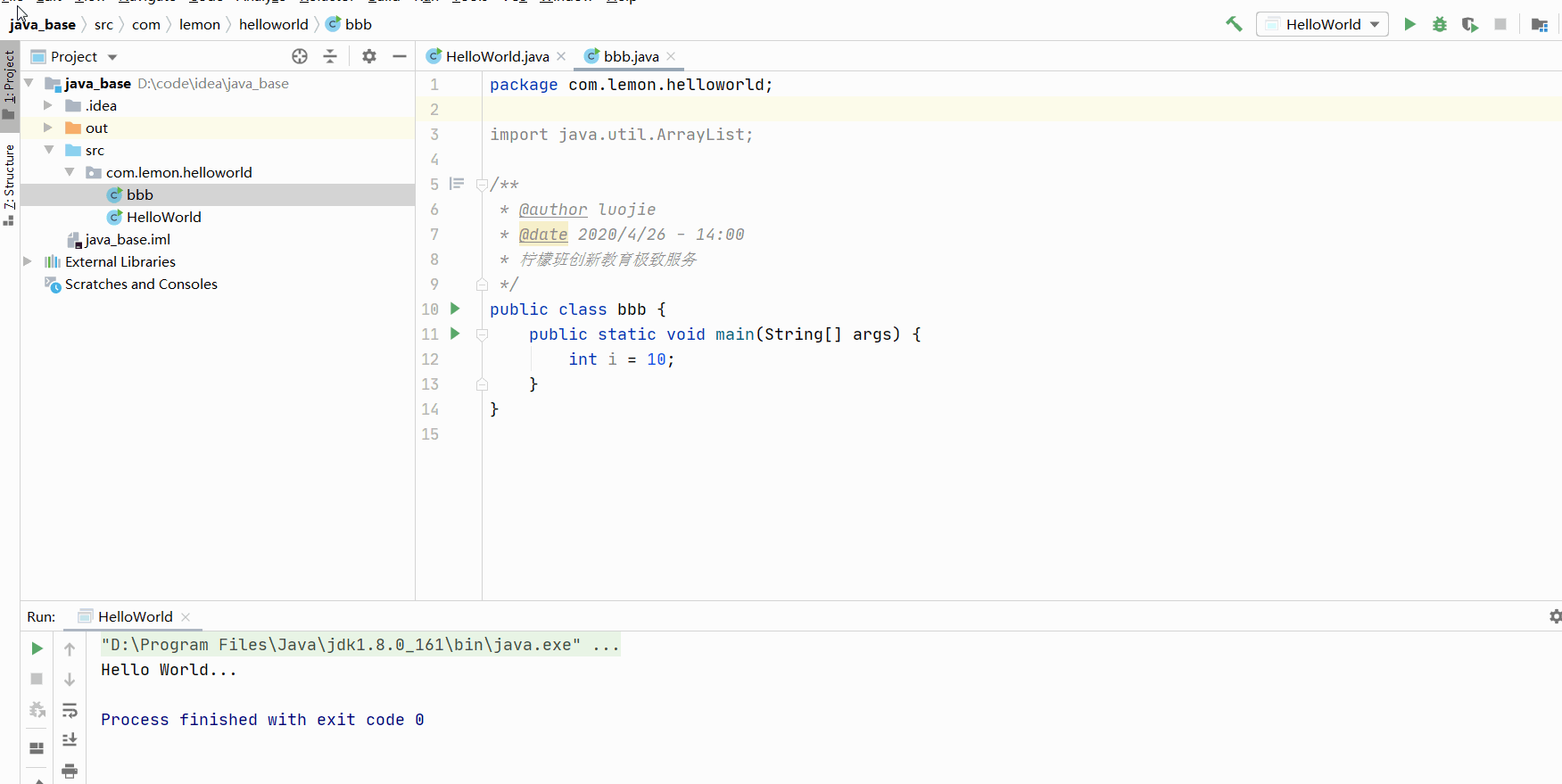Image resolution: width=1562 pixels, height=784 pixels.
Task: Expand the out folder
Action: click(x=48, y=128)
